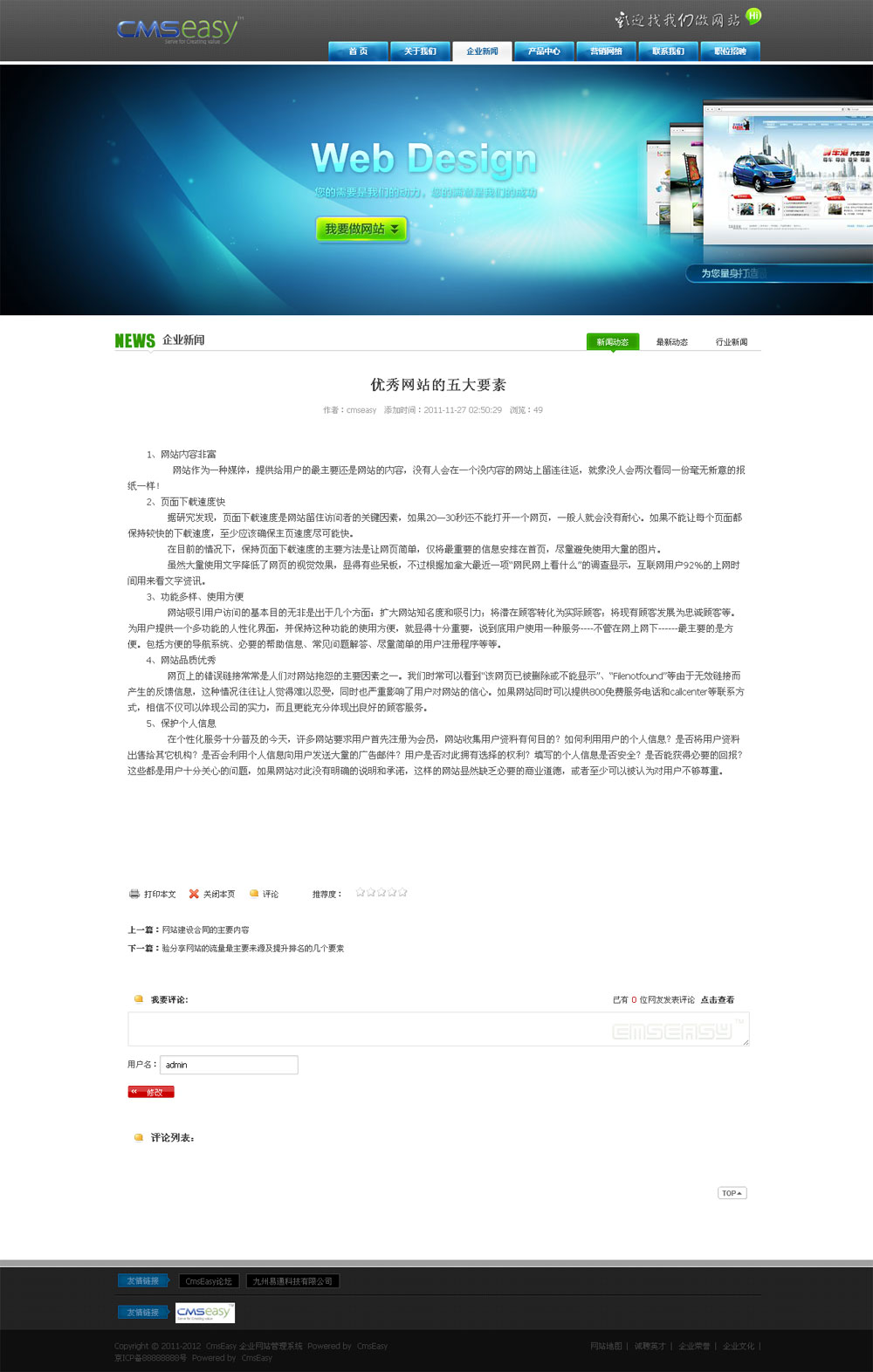Click the CMSeasy logo in footer links
Image resolution: width=873 pixels, height=1372 pixels.
[x=205, y=1312]
